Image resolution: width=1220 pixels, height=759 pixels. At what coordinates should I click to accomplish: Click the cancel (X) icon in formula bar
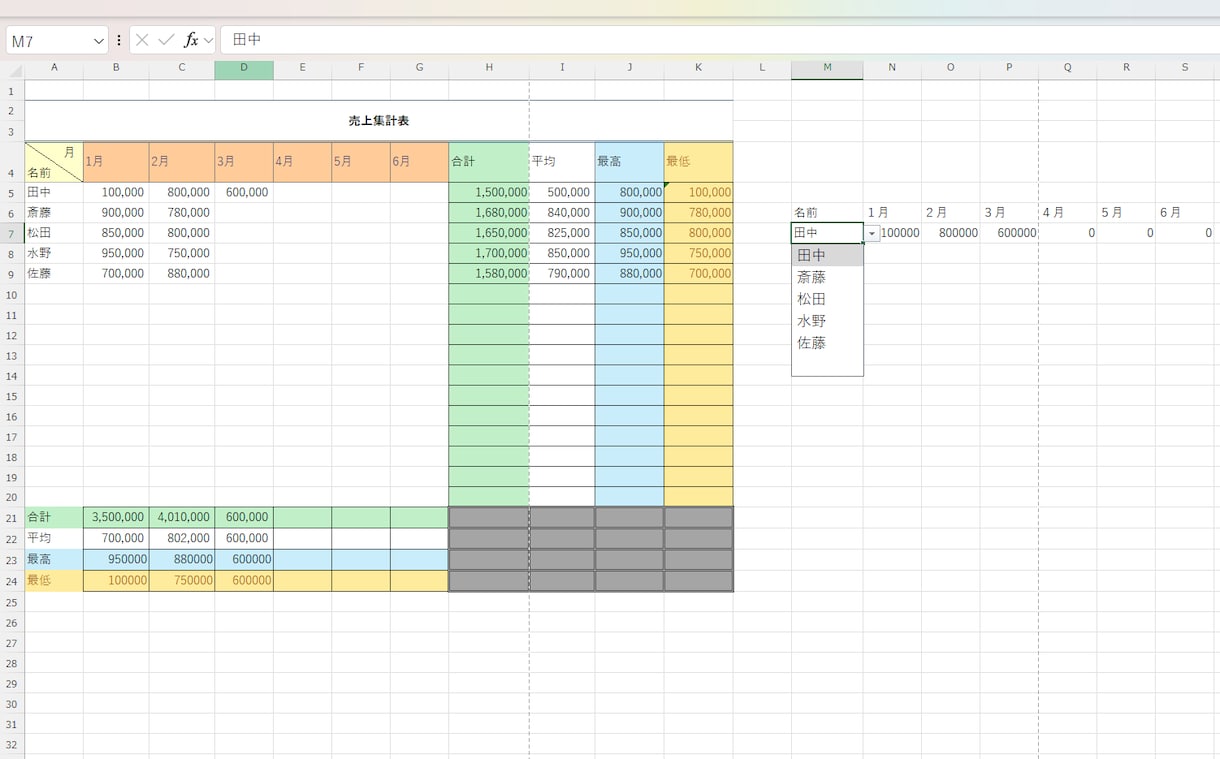(142, 40)
